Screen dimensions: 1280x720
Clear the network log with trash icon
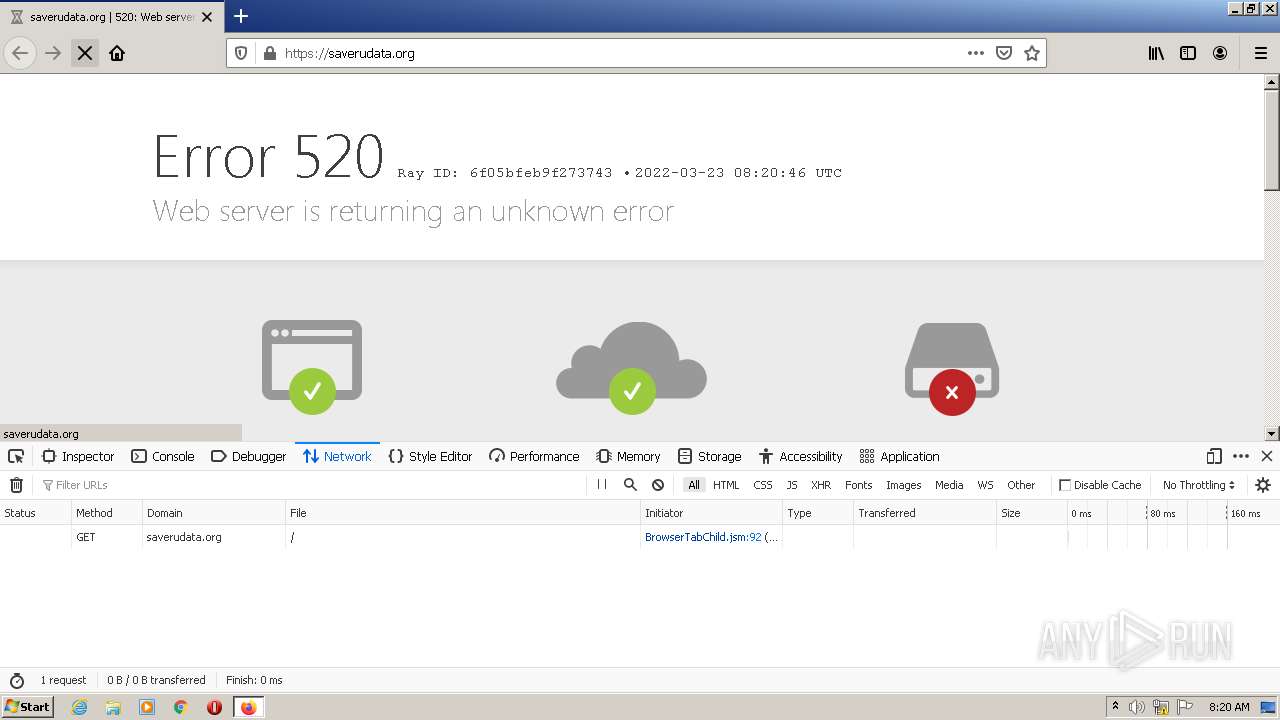click(16, 485)
